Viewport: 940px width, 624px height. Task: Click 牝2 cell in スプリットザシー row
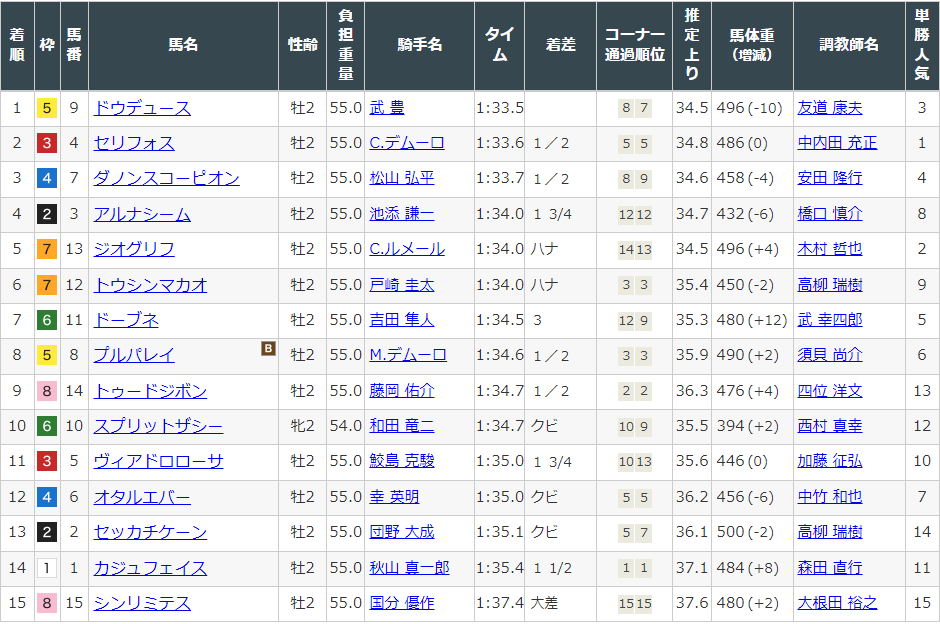click(x=303, y=426)
